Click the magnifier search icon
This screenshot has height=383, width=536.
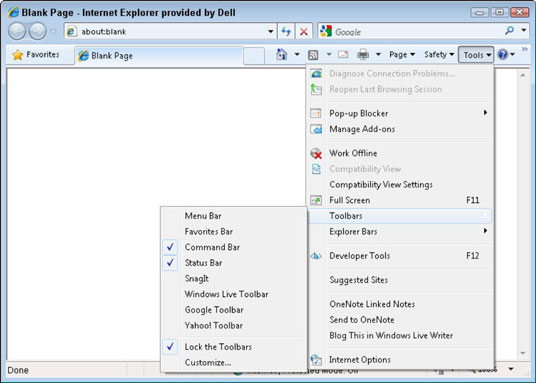click(509, 31)
